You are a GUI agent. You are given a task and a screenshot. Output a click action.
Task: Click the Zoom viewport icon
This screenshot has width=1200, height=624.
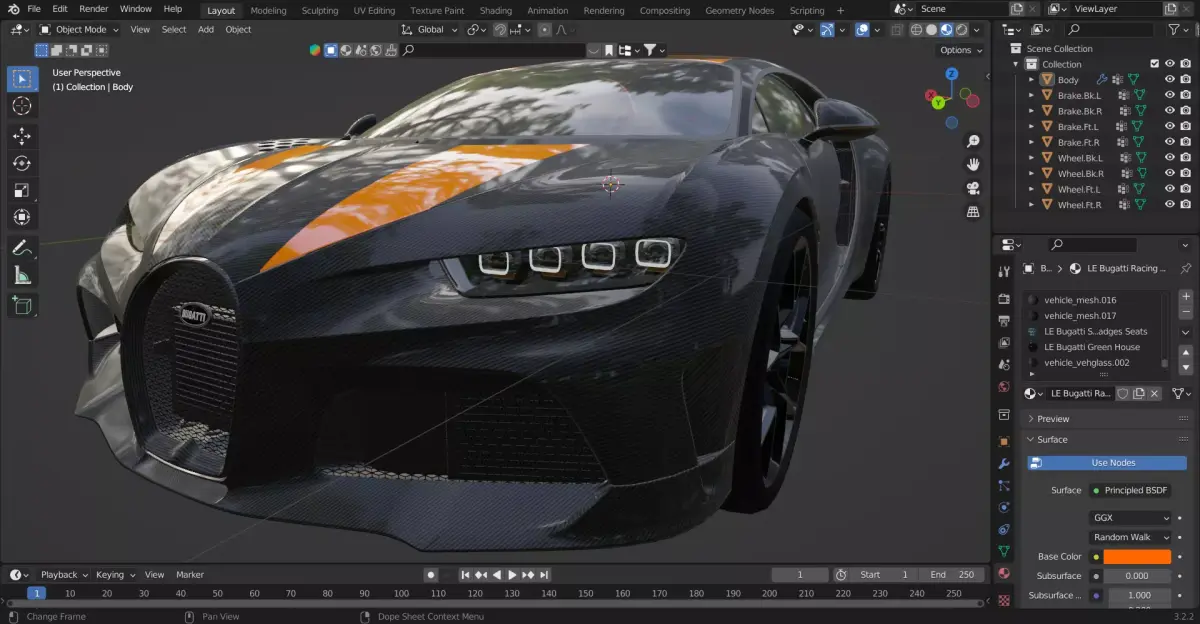click(972, 141)
